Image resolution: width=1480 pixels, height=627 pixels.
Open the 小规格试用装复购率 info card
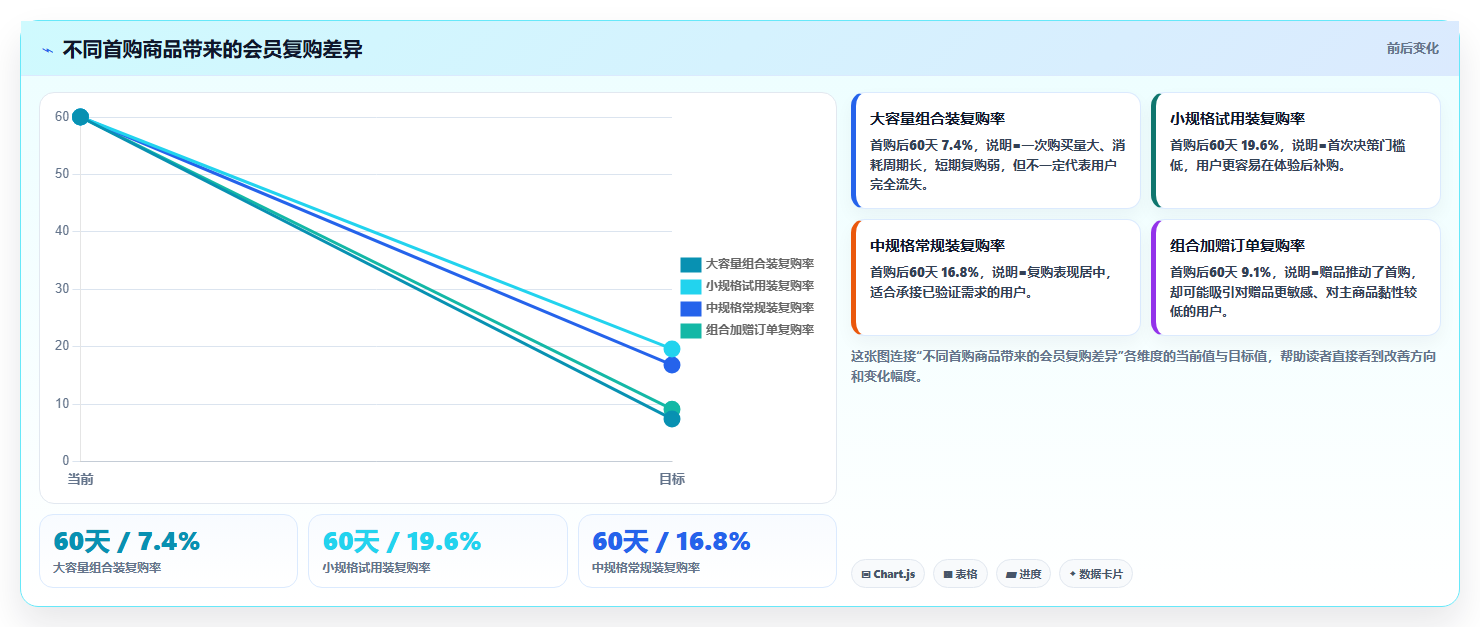coord(1296,150)
